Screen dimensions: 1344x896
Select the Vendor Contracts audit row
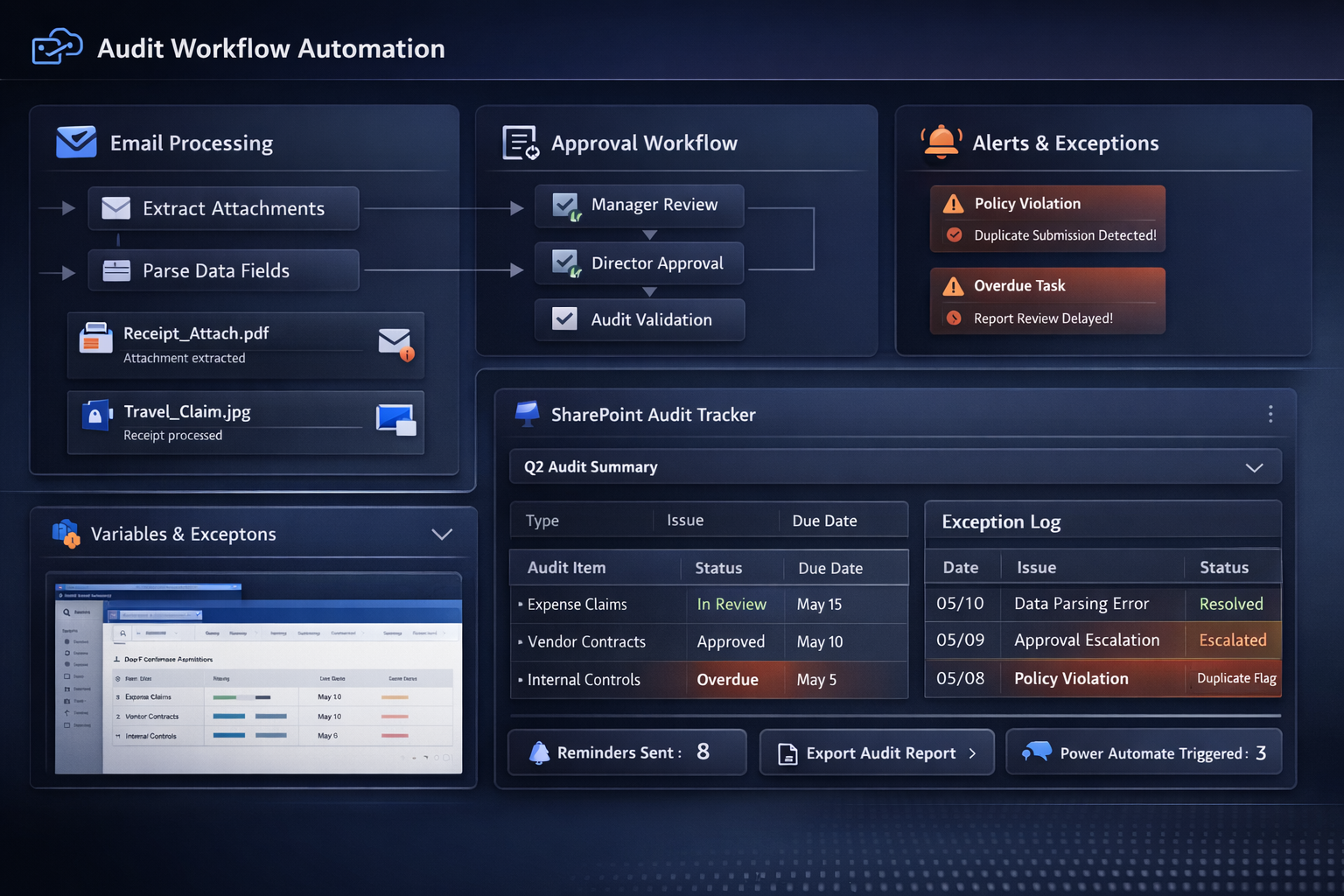tap(710, 642)
